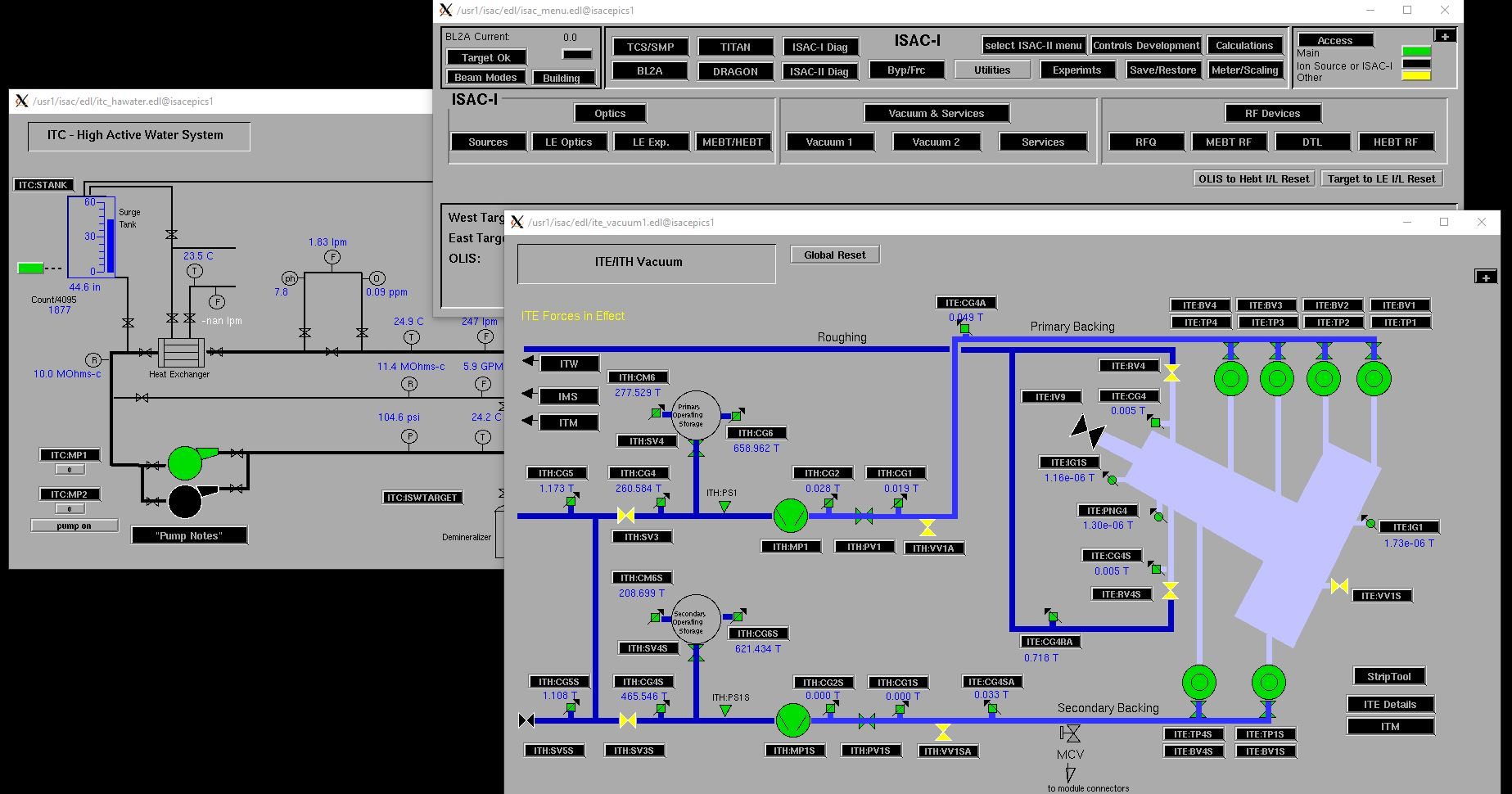Image resolution: width=1512 pixels, height=794 pixels.
Task: Click the BL2A Current status field
Action: 577,53
